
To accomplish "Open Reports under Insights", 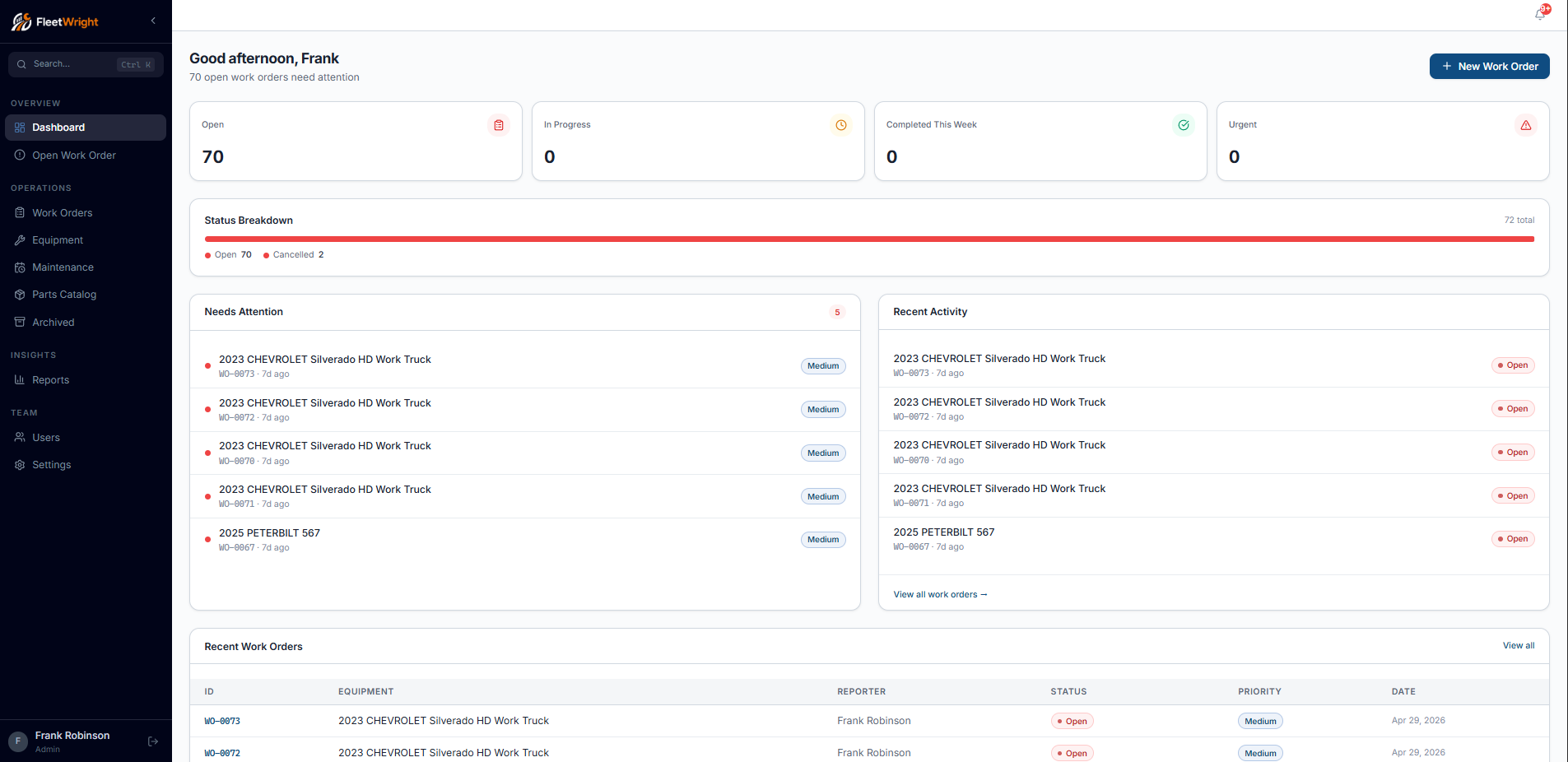I will [x=86, y=380].
